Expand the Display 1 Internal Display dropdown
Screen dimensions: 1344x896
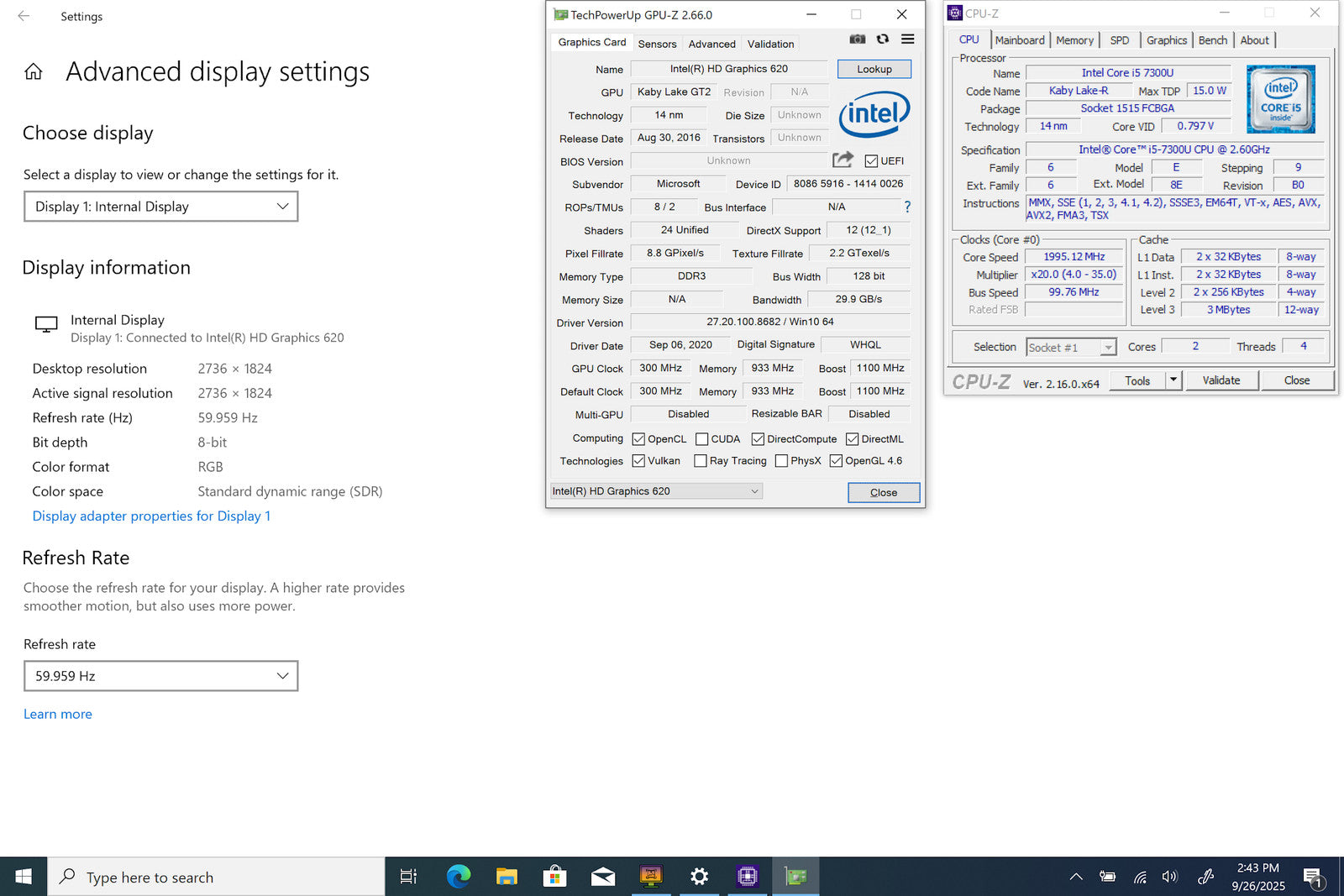160,207
